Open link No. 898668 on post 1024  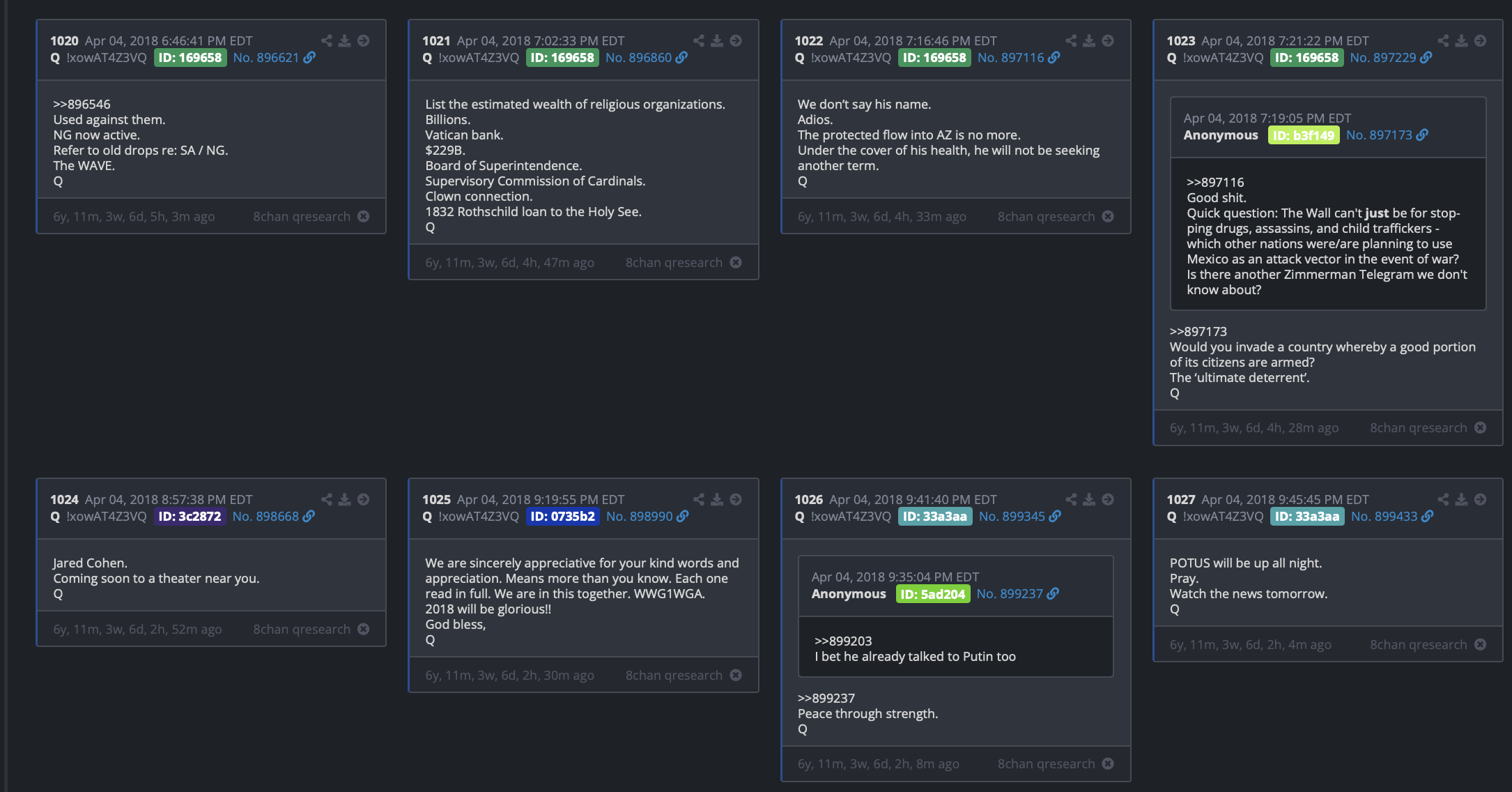click(x=265, y=517)
